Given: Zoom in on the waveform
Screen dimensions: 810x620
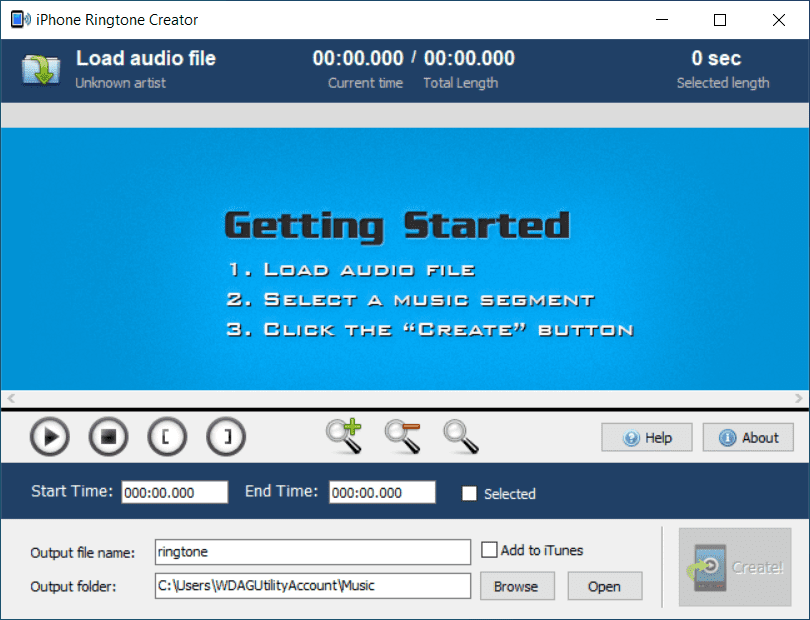Looking at the screenshot, I should click(344, 437).
